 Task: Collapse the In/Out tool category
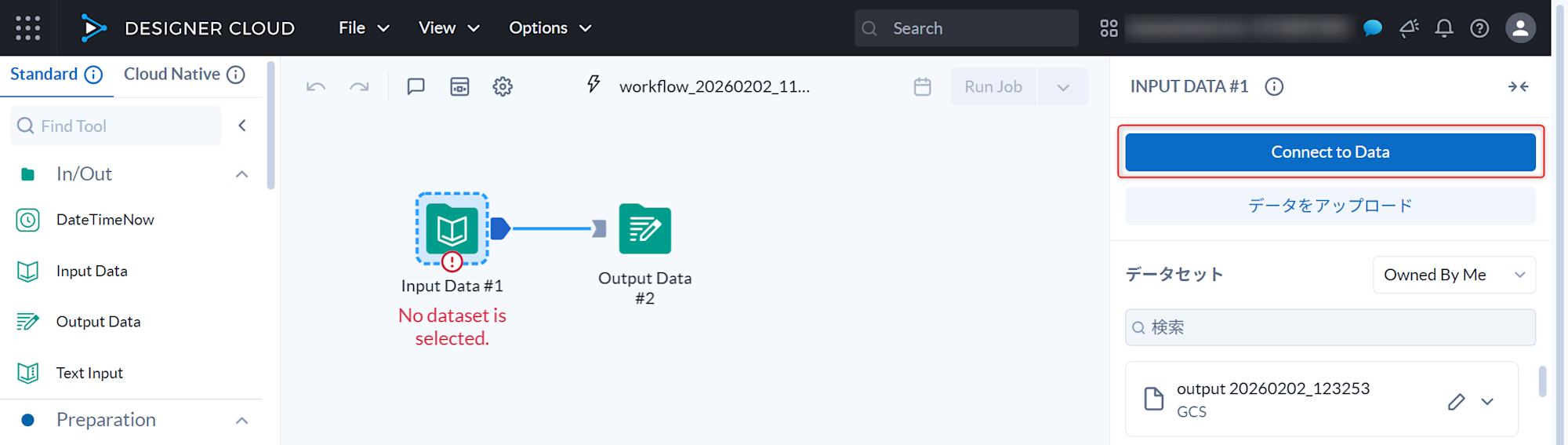tap(241, 174)
